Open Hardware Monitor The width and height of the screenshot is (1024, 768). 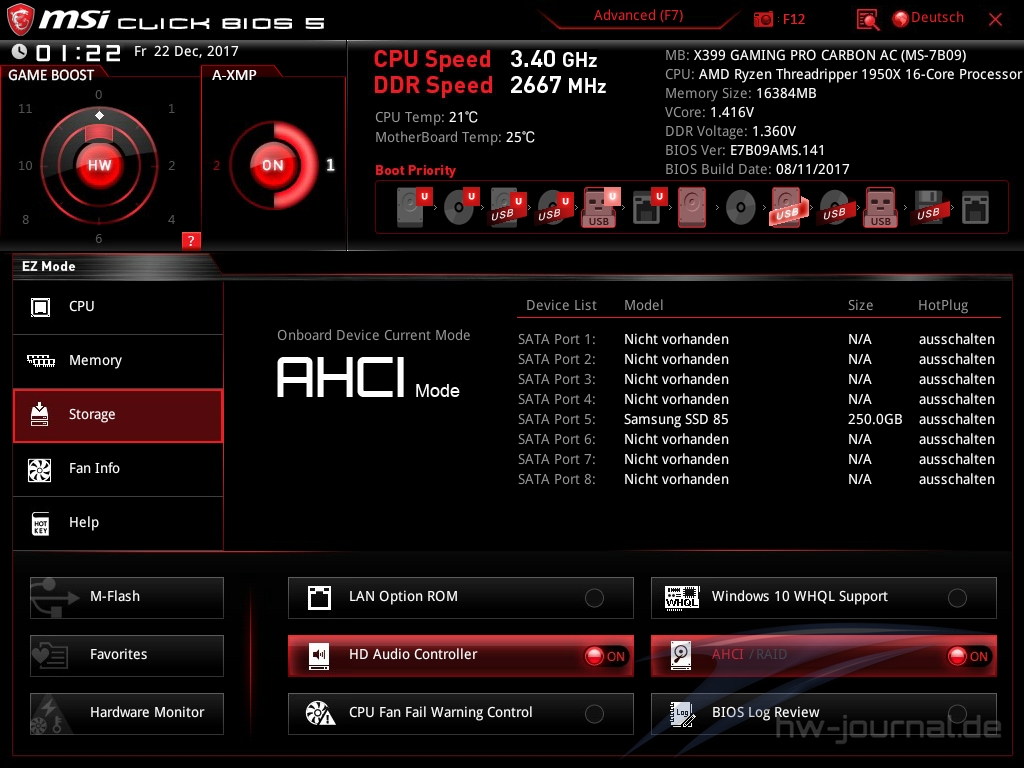pyautogui.click(x=127, y=714)
